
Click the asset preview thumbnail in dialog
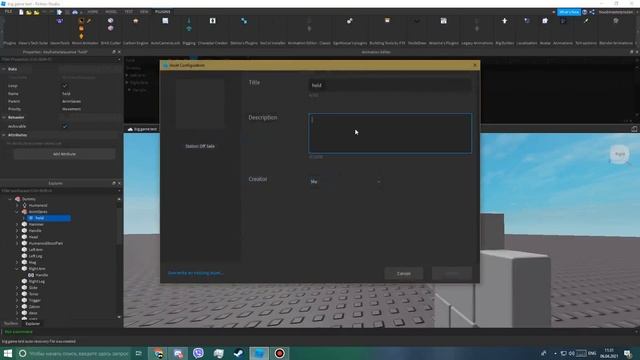200,104
